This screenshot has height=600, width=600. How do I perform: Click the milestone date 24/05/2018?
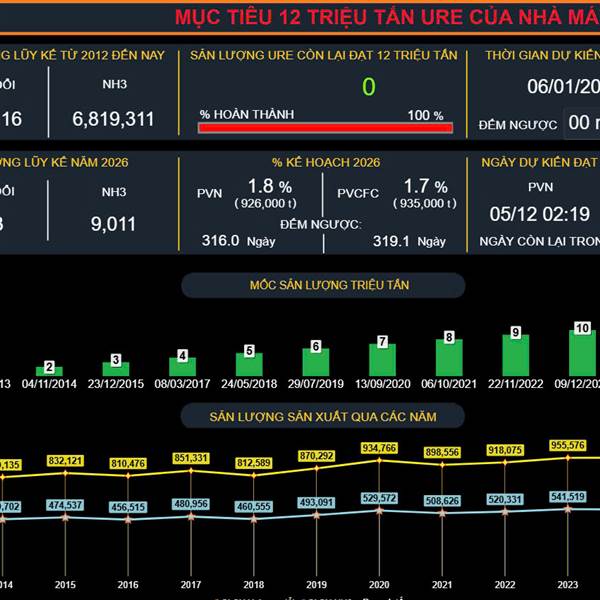click(x=249, y=384)
